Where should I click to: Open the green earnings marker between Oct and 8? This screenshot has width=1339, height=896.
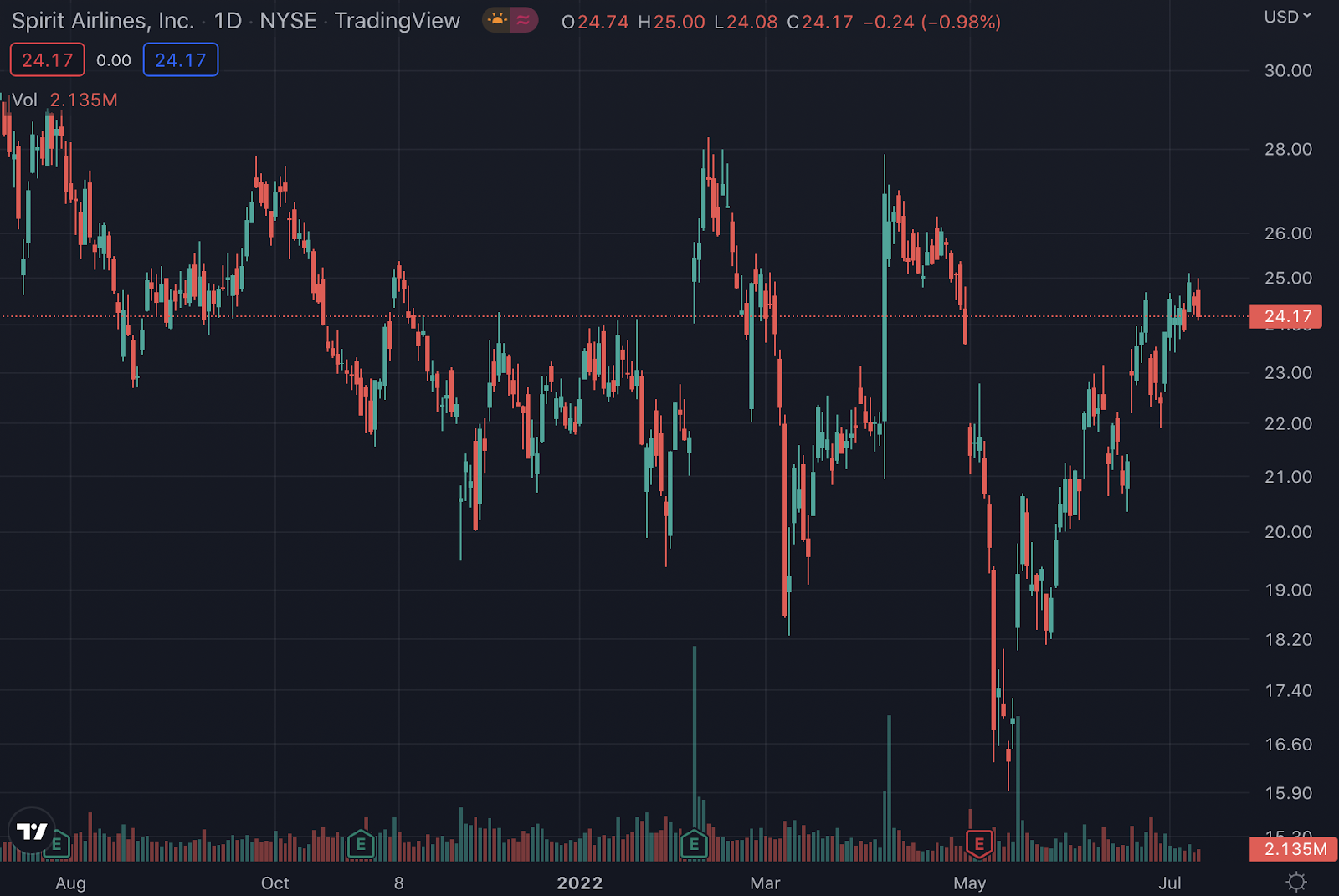(361, 843)
